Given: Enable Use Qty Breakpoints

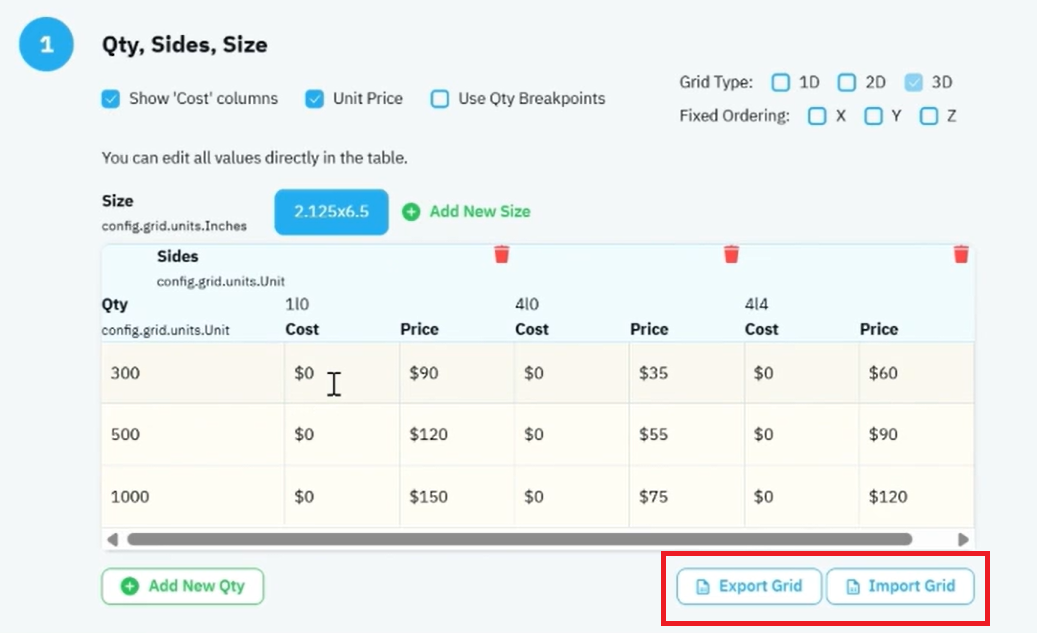Looking at the screenshot, I should click(440, 99).
